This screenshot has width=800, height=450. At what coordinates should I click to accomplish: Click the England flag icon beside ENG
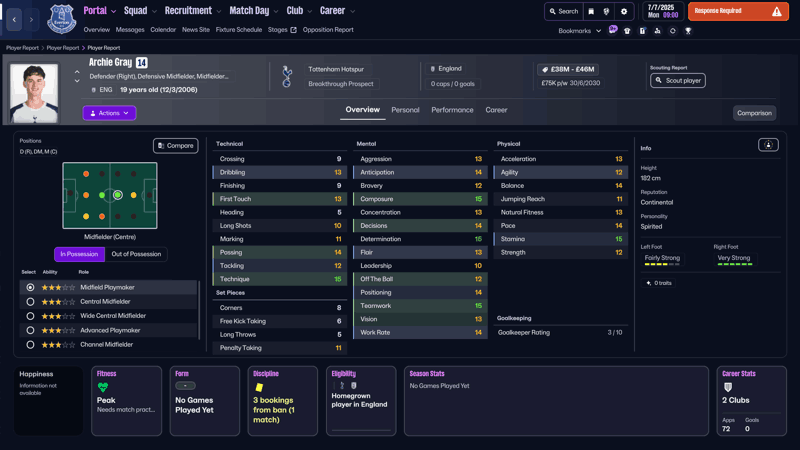93,90
